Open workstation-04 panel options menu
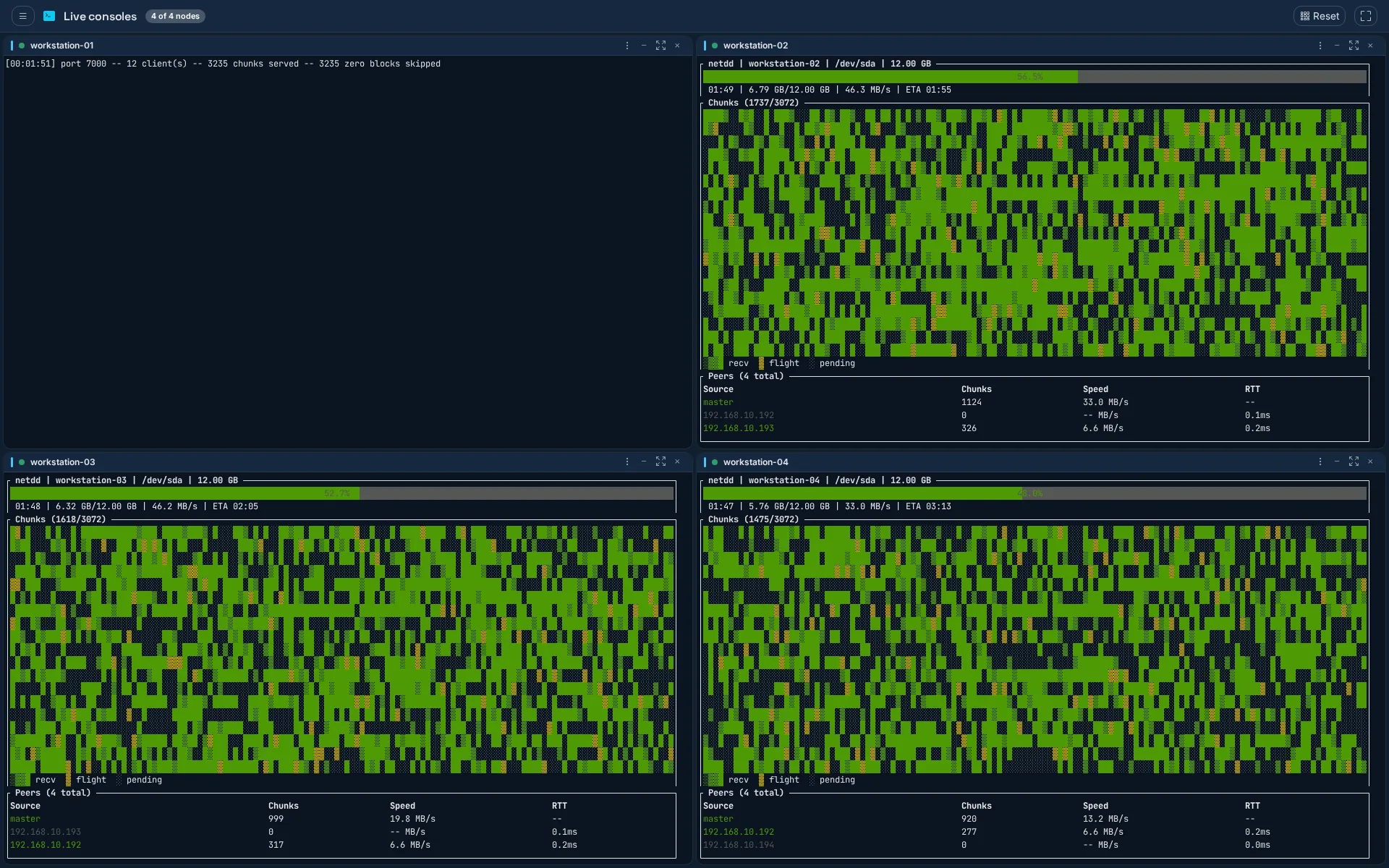Viewport: 1389px width, 868px height. point(1320,462)
